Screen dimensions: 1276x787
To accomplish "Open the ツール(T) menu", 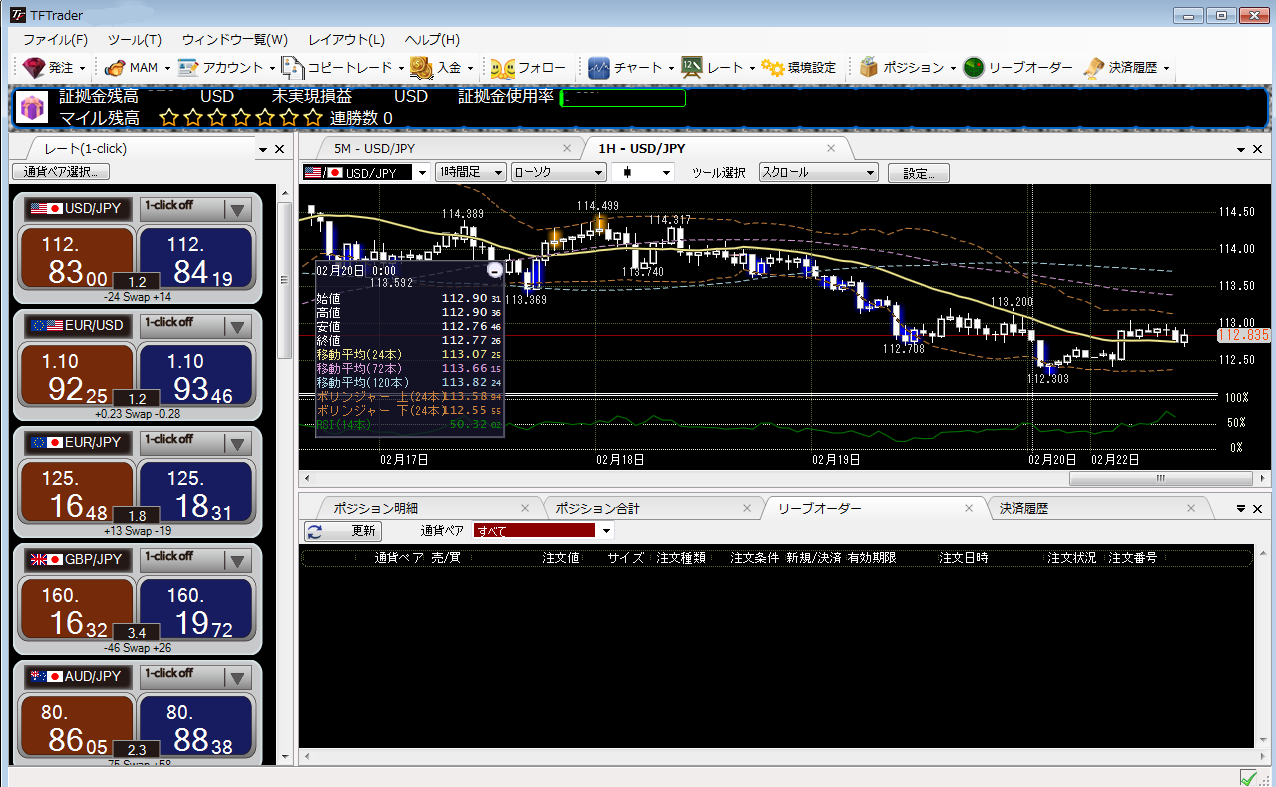I will click(134, 40).
